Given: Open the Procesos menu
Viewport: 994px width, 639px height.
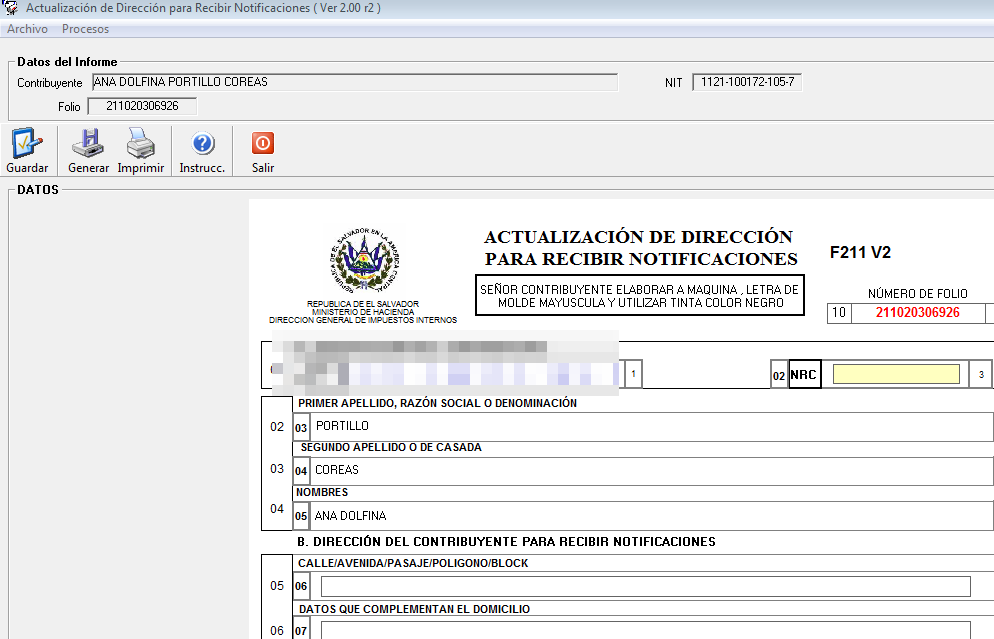Looking at the screenshot, I should (85, 28).
